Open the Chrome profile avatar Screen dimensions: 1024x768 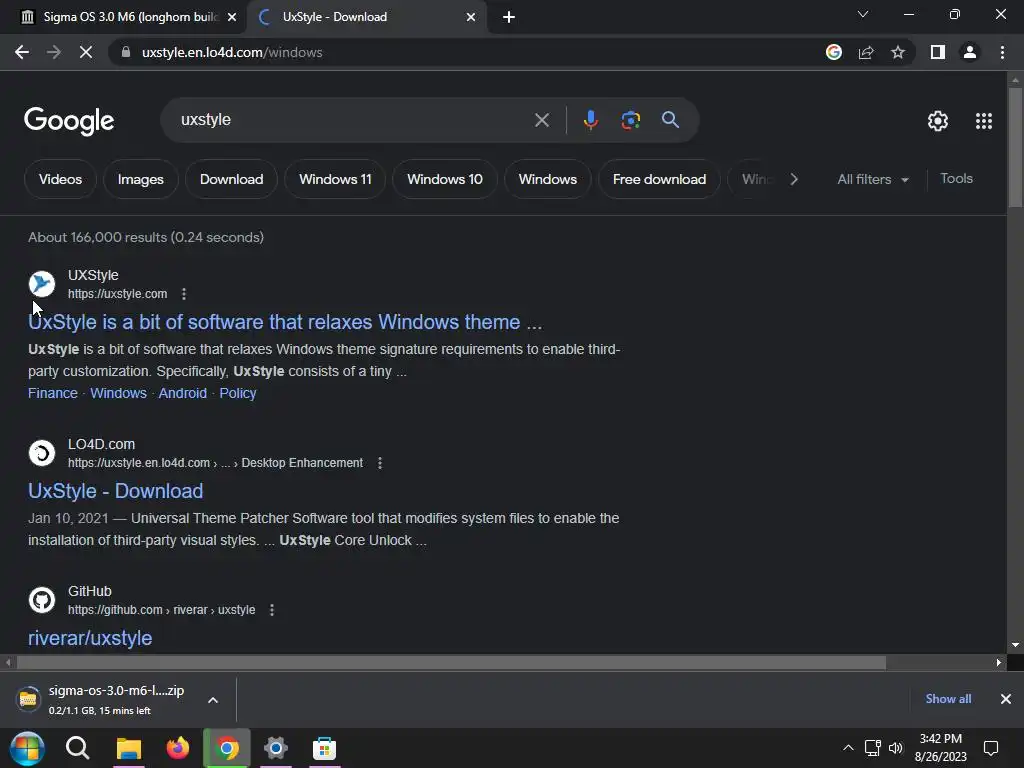(x=970, y=52)
